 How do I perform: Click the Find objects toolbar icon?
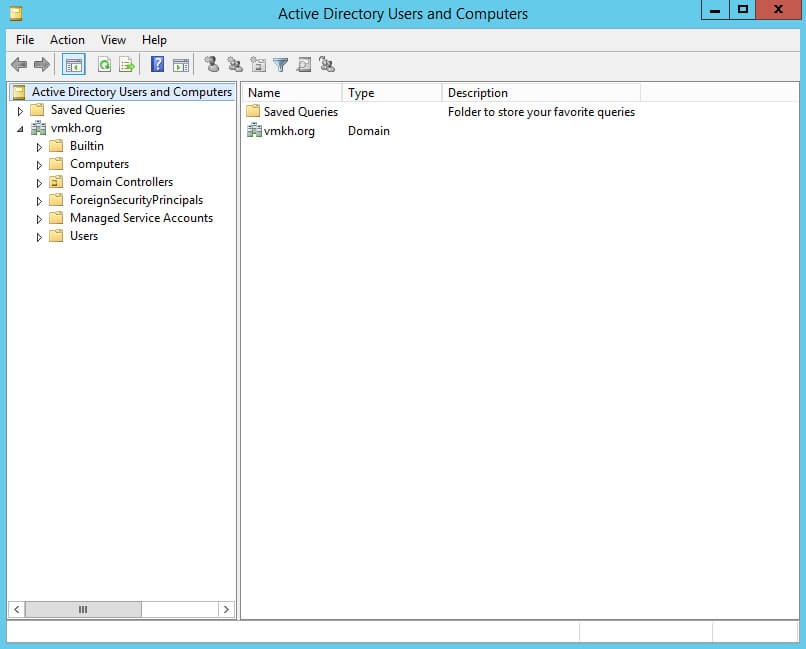[304, 65]
